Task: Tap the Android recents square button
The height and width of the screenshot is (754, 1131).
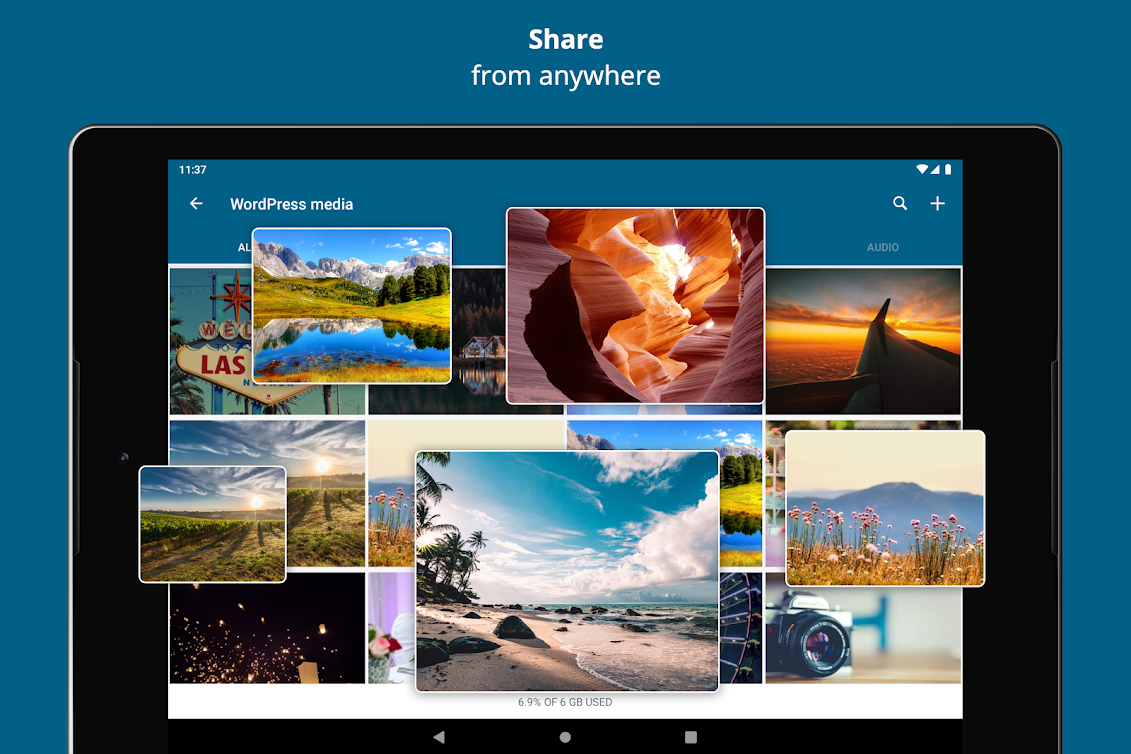Action: (x=691, y=737)
